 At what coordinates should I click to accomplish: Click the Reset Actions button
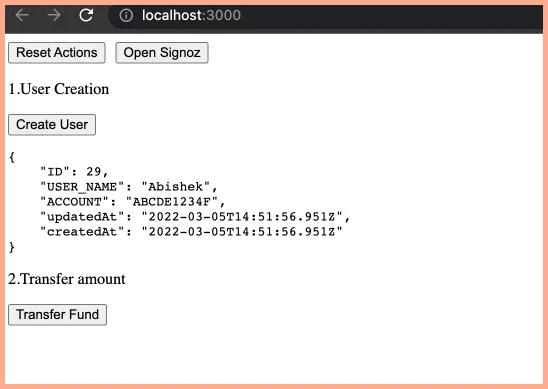(57, 53)
